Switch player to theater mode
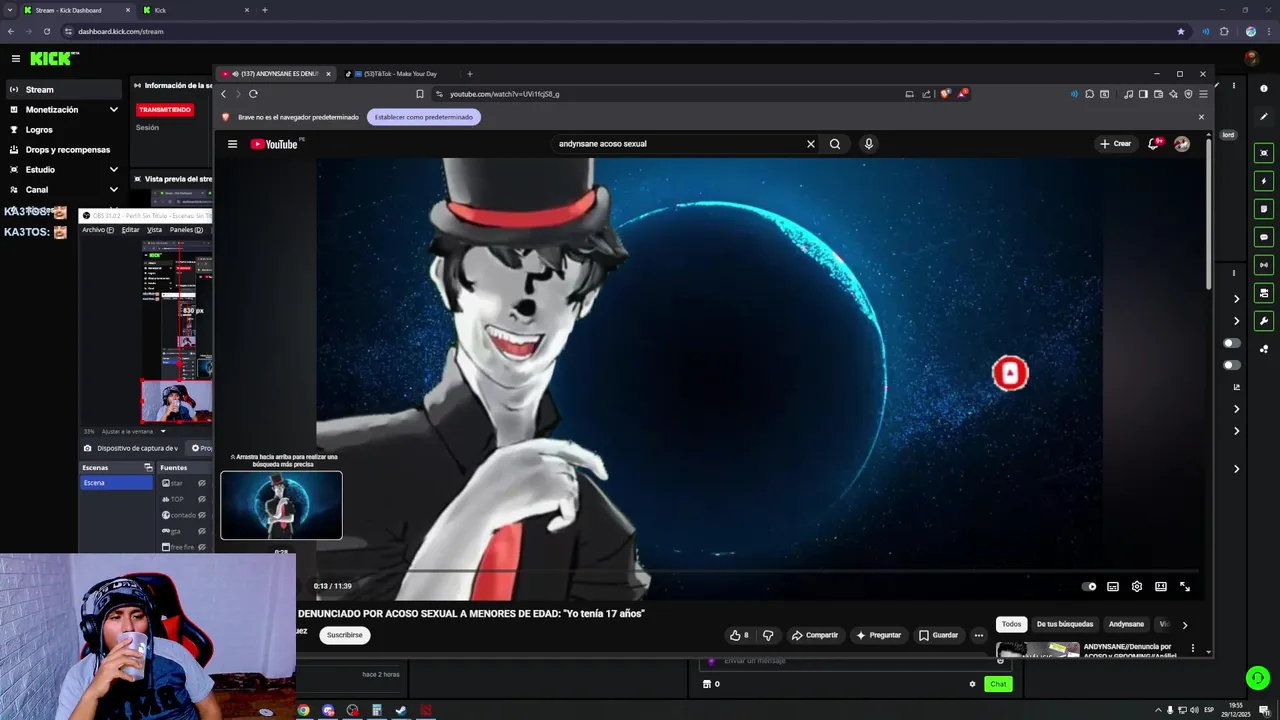This screenshot has width=1280, height=720. (1161, 587)
